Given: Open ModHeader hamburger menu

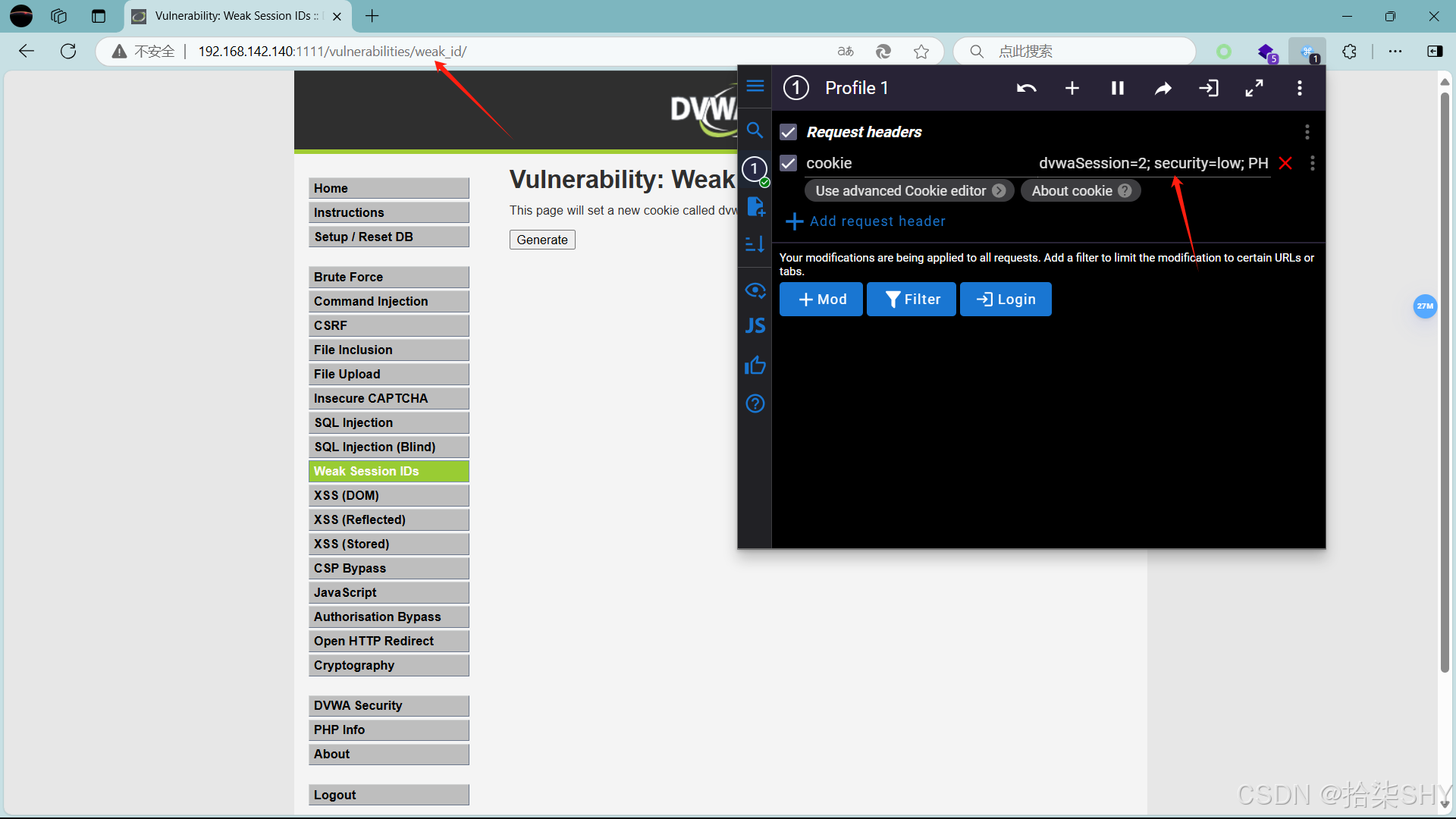Looking at the screenshot, I should 755,86.
